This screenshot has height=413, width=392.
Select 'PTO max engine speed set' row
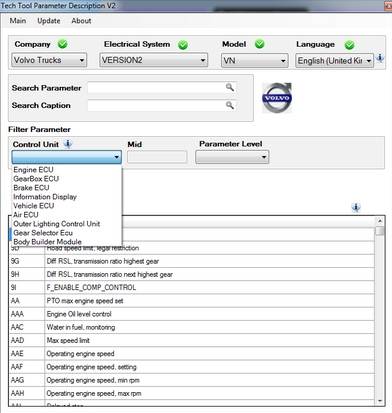pyautogui.click(x=191, y=301)
